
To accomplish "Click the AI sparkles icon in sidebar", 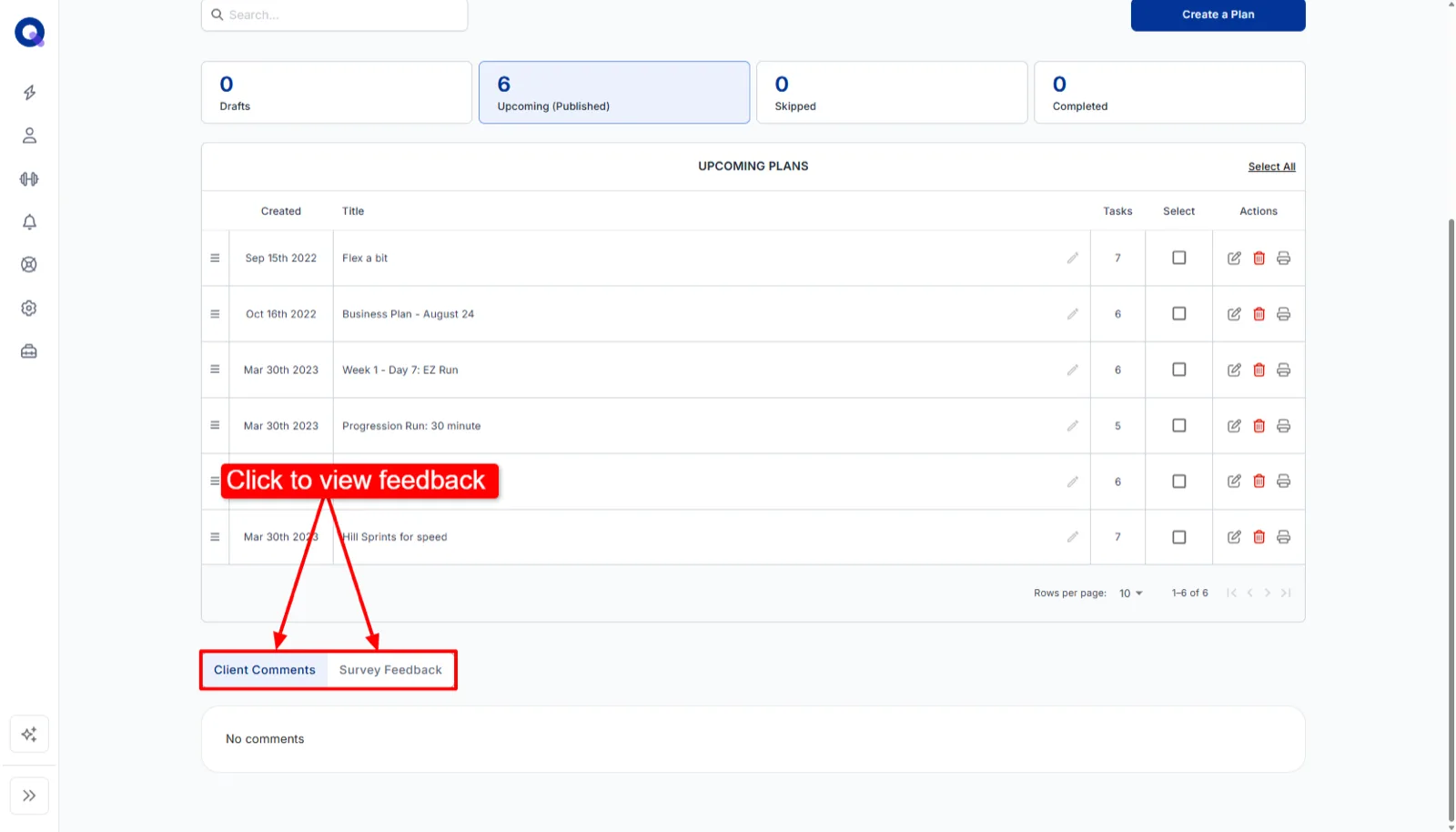I will 29,735.
